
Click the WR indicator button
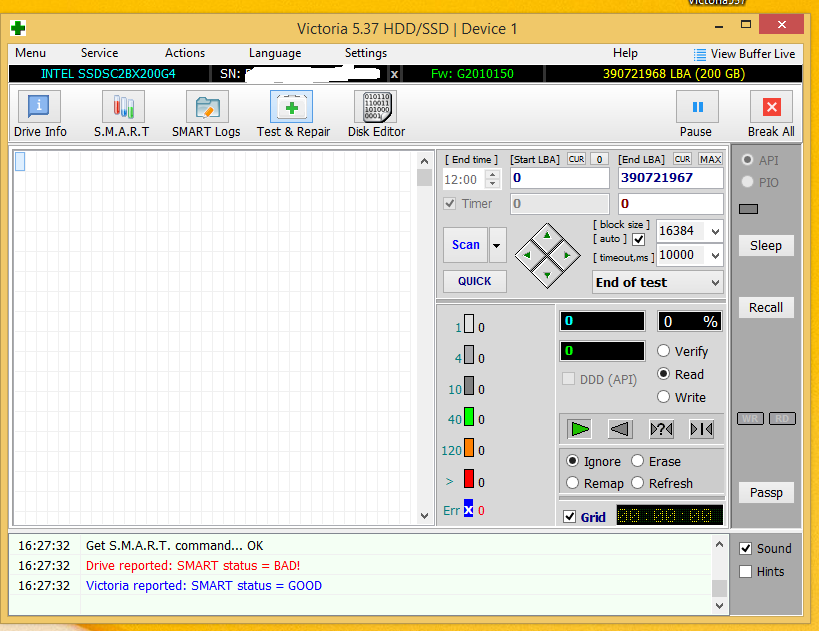pyautogui.click(x=750, y=418)
